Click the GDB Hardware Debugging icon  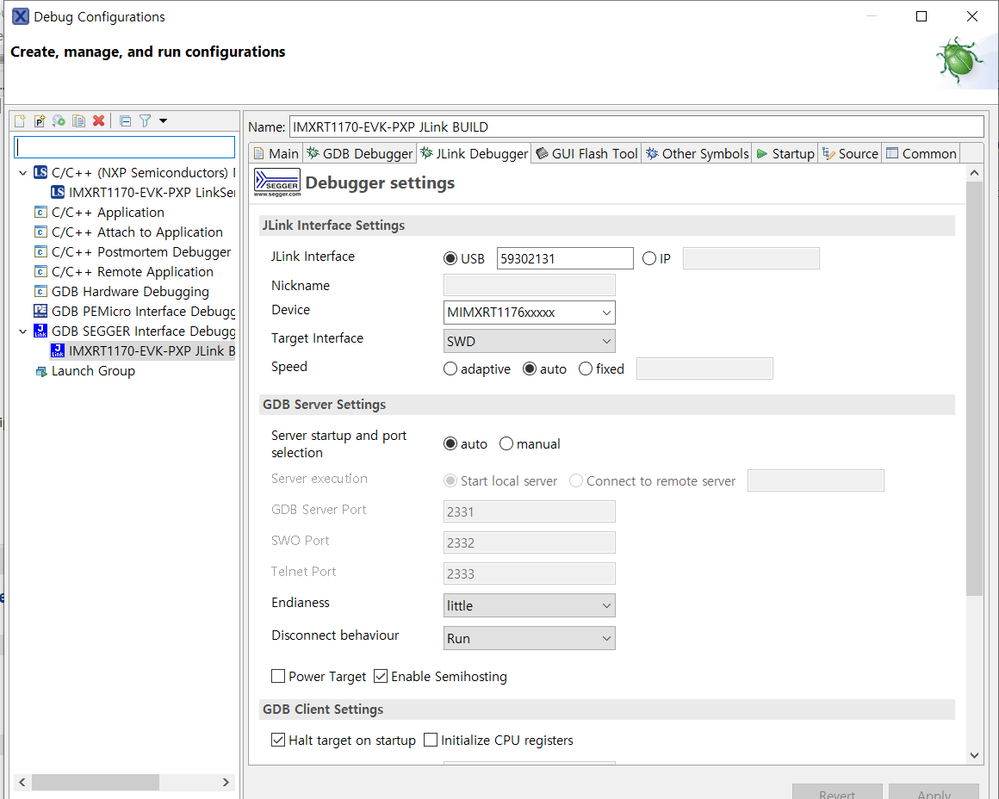pos(40,291)
